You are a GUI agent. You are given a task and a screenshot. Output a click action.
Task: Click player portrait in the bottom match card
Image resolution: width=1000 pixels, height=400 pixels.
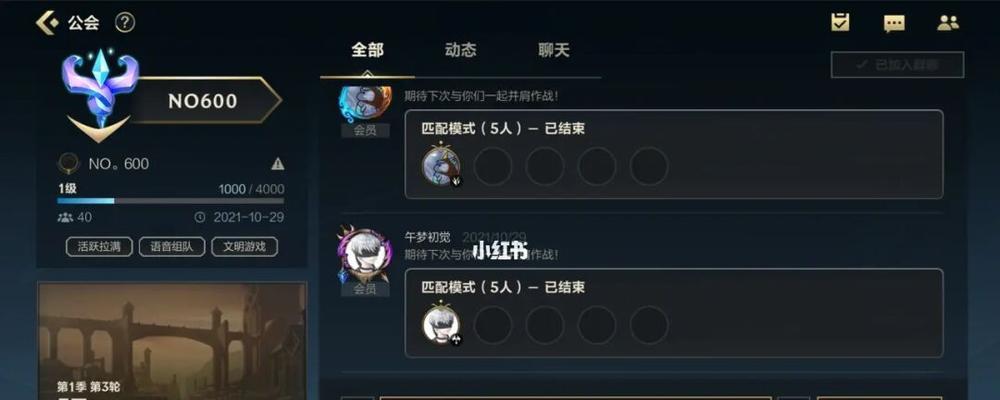coord(441,325)
